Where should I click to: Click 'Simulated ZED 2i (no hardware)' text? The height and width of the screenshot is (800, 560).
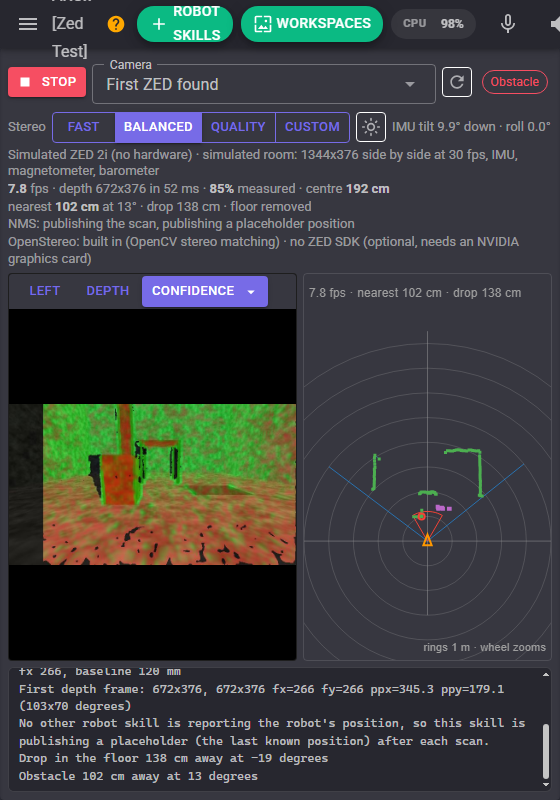coord(100,155)
